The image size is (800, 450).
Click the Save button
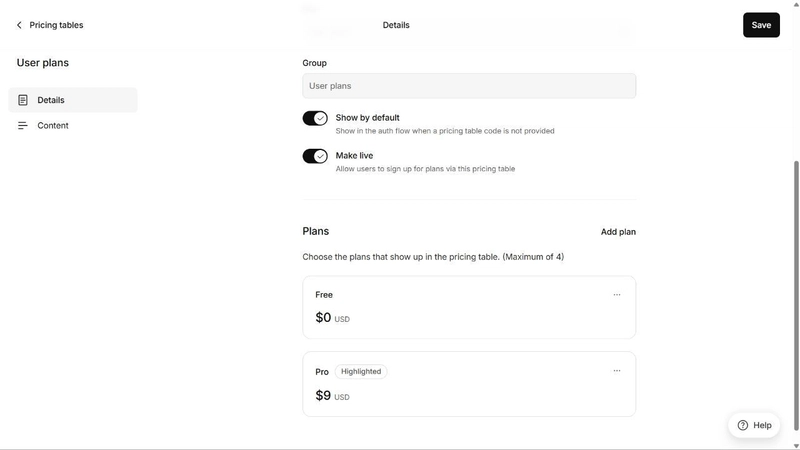point(761,25)
